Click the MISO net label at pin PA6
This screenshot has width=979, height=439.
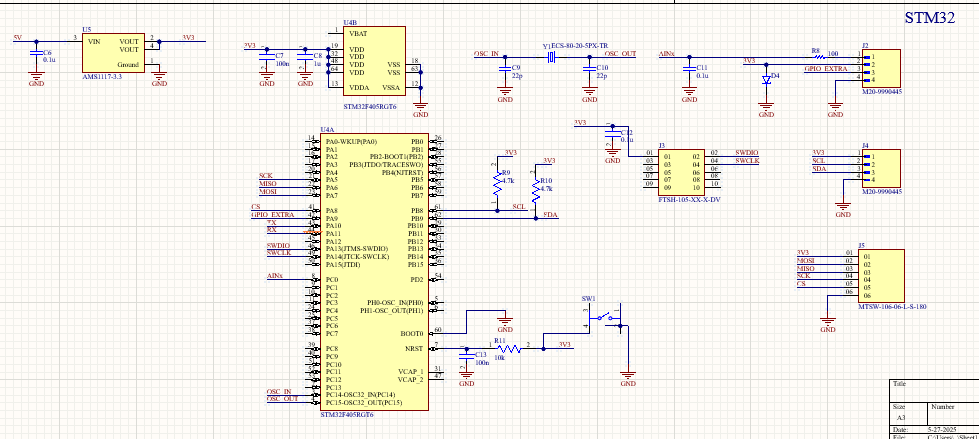tap(267, 184)
